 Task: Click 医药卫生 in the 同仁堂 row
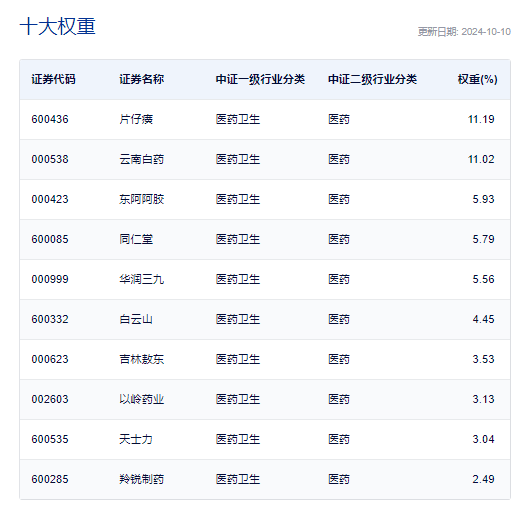click(x=238, y=239)
